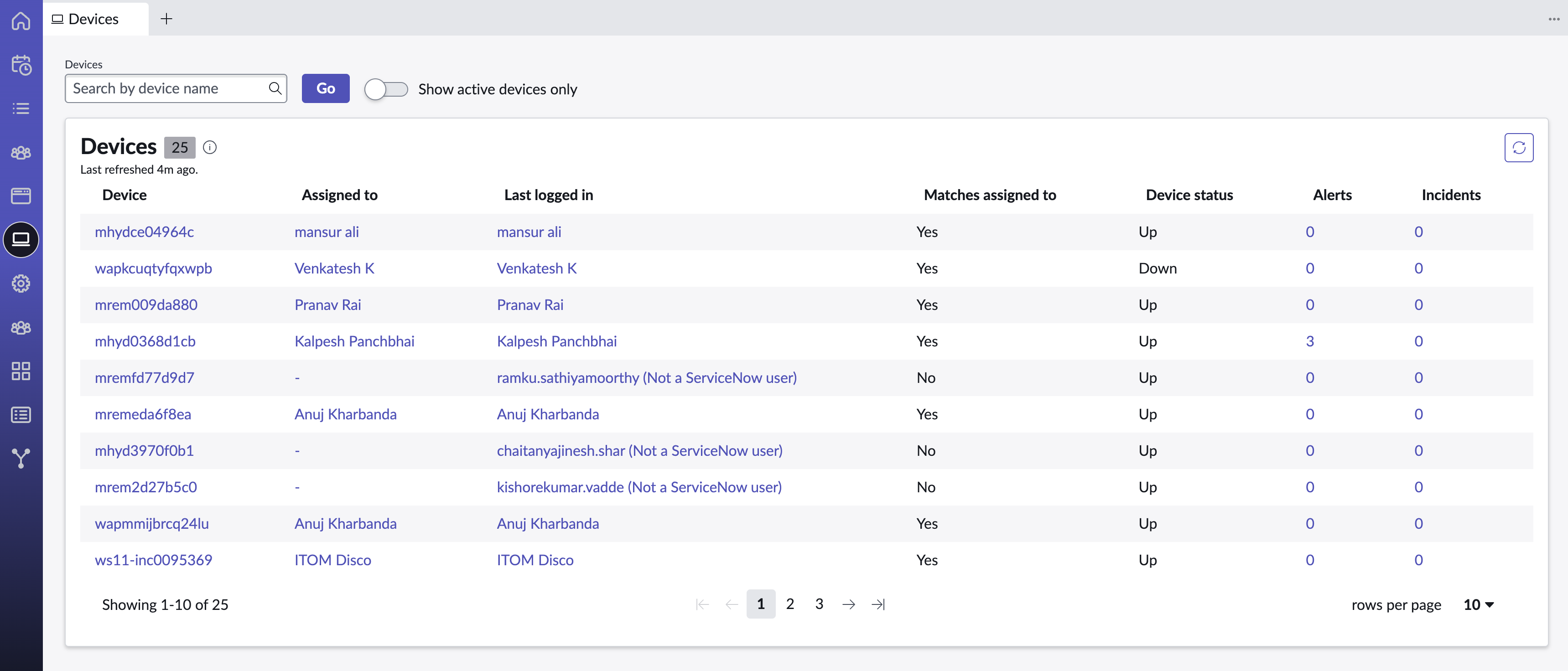Image resolution: width=1568 pixels, height=671 pixels.
Task: Open device mhydce04964c
Action: coord(144,232)
